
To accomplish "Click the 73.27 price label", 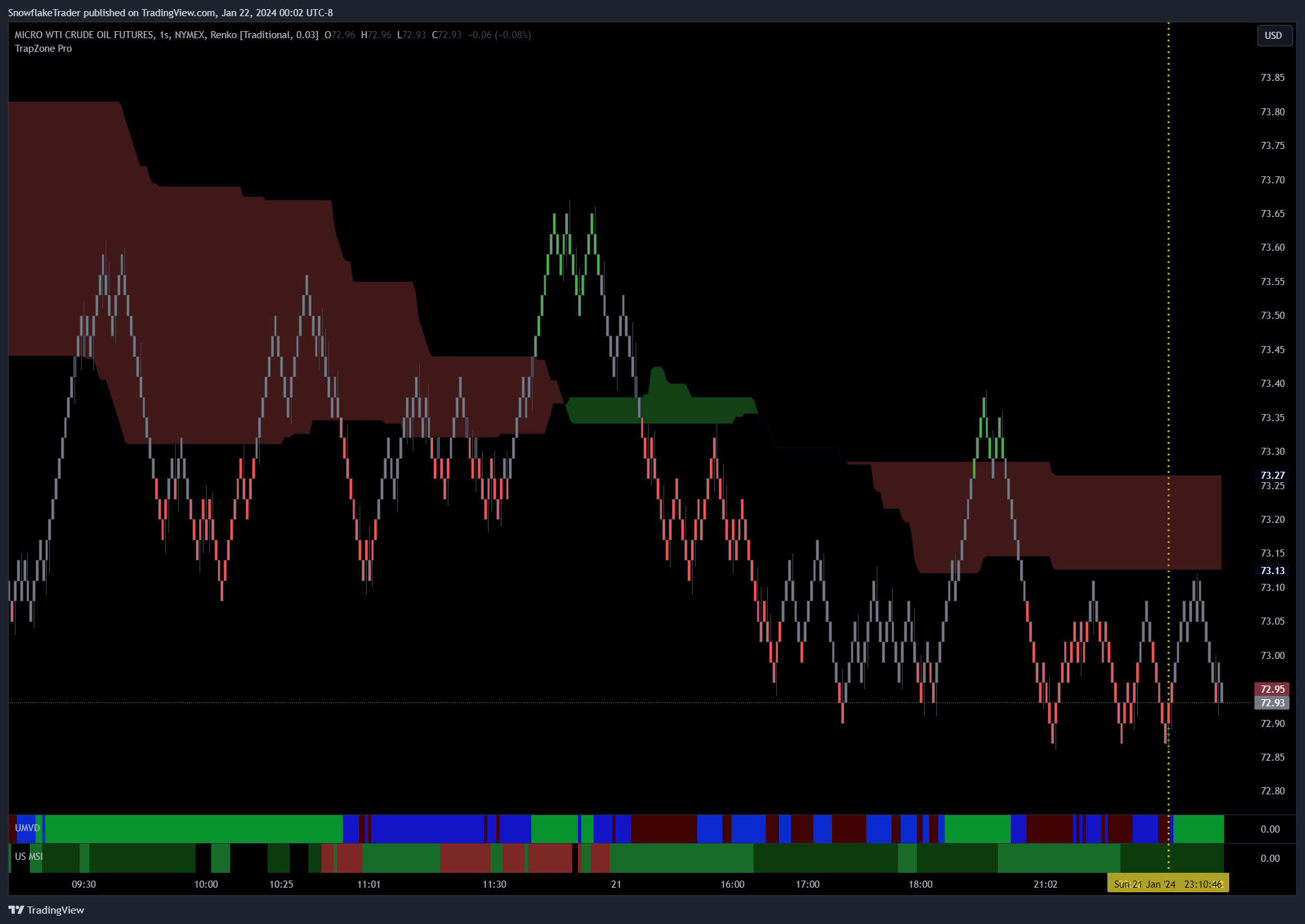I will [x=1273, y=476].
